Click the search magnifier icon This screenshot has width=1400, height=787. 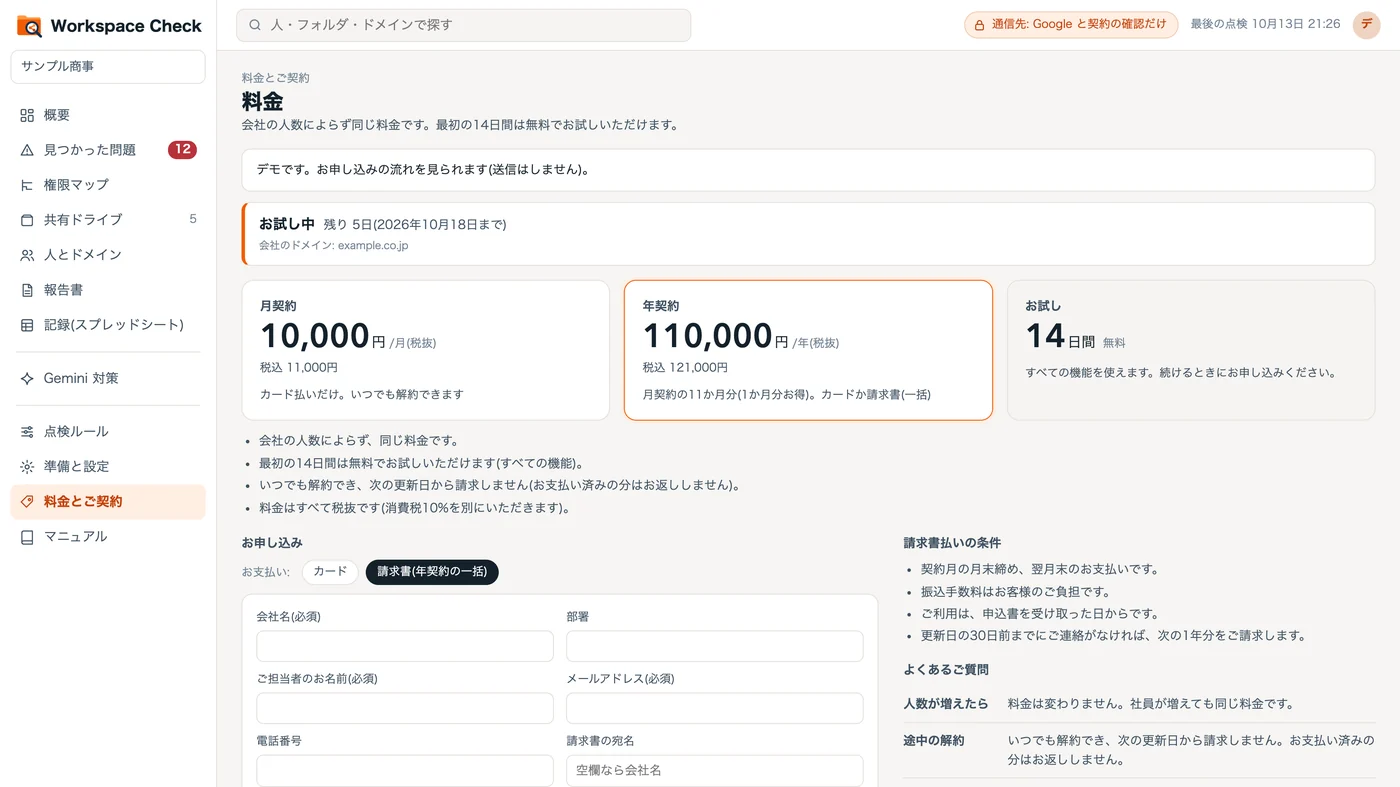[255, 25]
